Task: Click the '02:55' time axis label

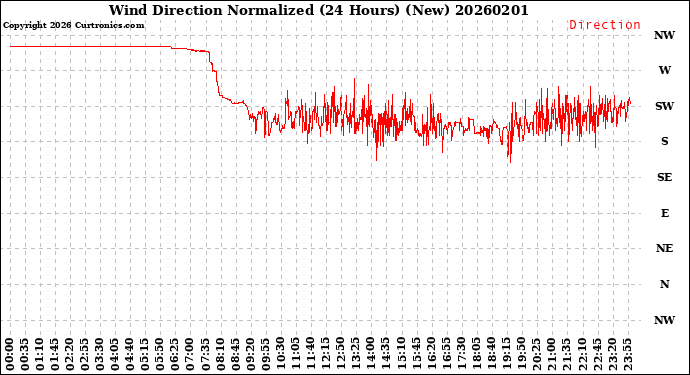Action: [x=85, y=355]
